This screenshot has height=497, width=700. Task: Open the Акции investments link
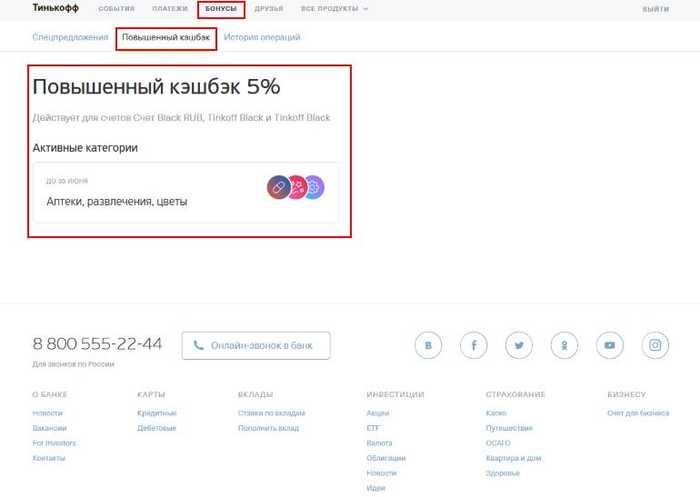pyautogui.click(x=378, y=413)
